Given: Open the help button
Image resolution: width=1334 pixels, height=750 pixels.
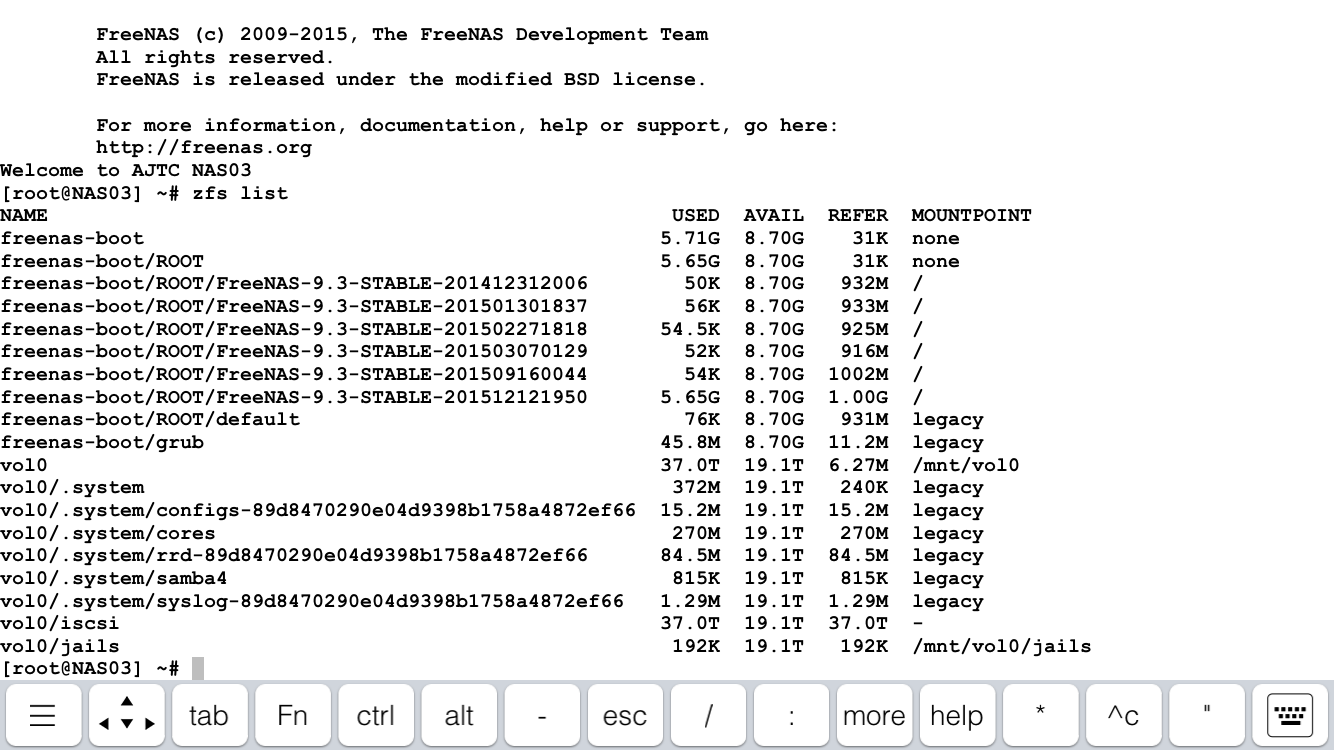Looking at the screenshot, I should pyautogui.click(x=957, y=716).
